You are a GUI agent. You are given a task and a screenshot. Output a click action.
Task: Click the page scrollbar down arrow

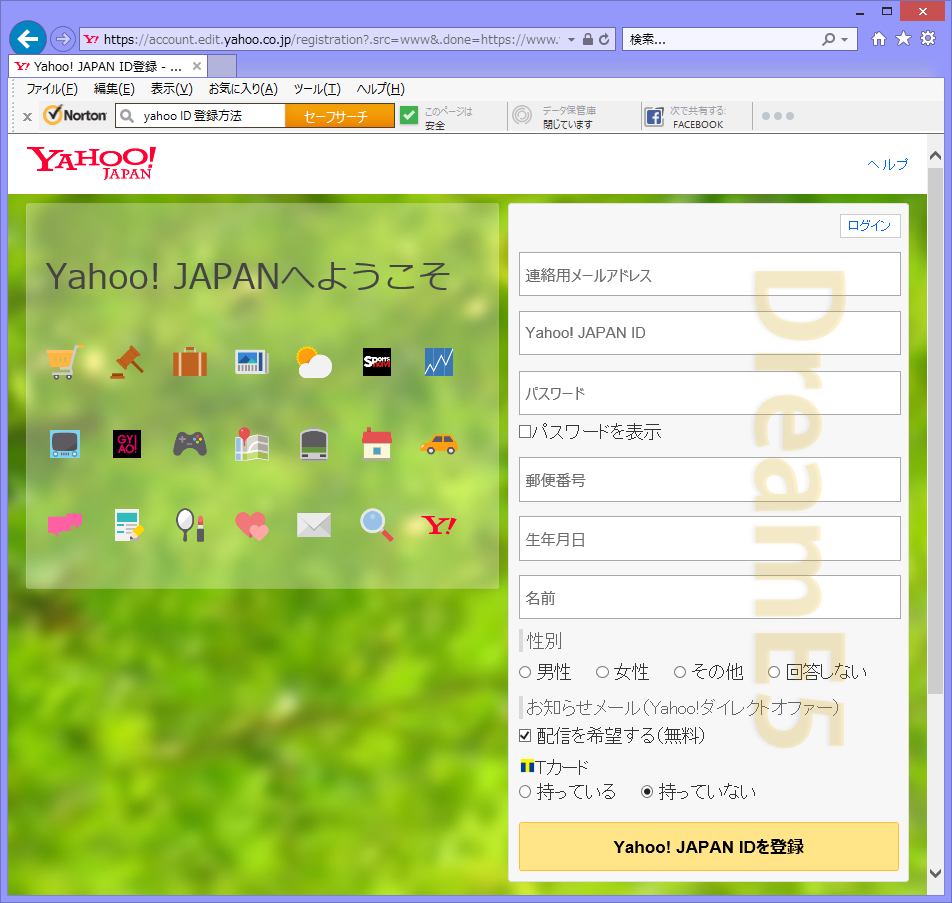pyautogui.click(x=935, y=873)
